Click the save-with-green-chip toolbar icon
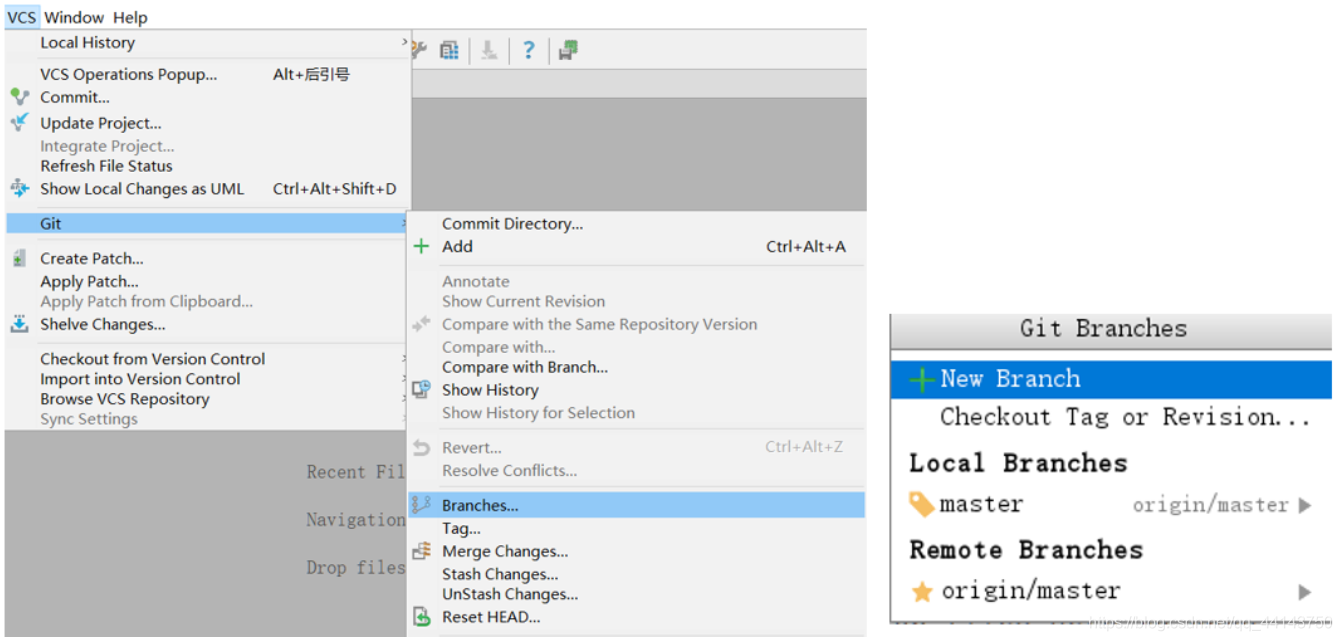This screenshot has width=1342, height=641. 568,50
